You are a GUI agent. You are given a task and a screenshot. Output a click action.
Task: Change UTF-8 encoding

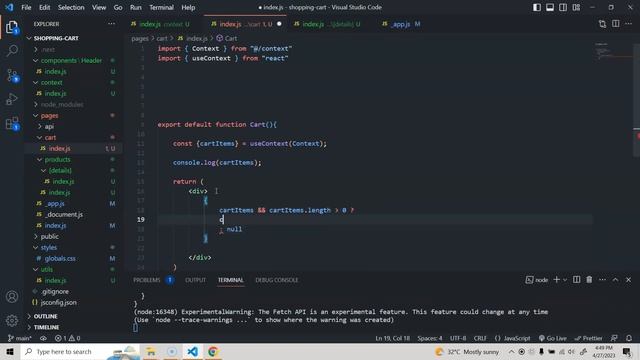coord(458,338)
